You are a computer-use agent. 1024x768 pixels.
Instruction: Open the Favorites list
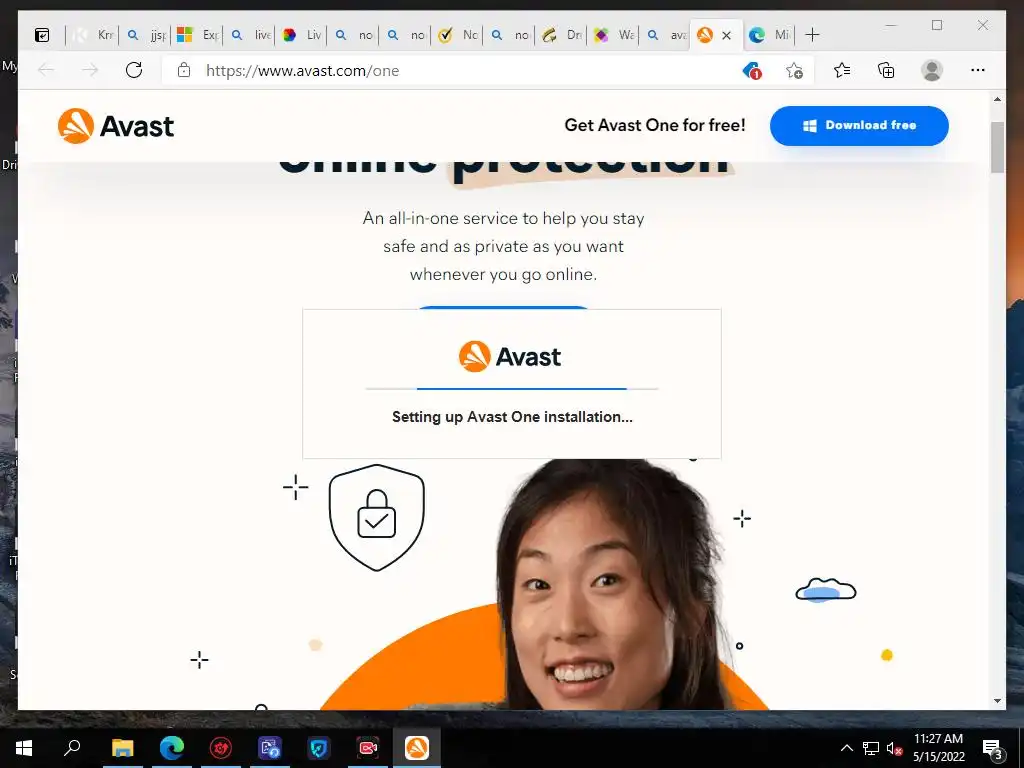click(x=842, y=70)
